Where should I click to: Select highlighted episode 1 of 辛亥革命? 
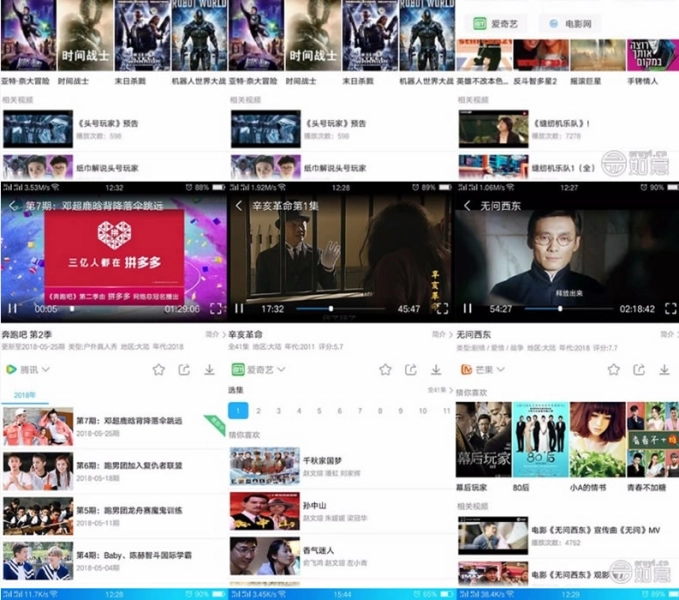[238, 411]
